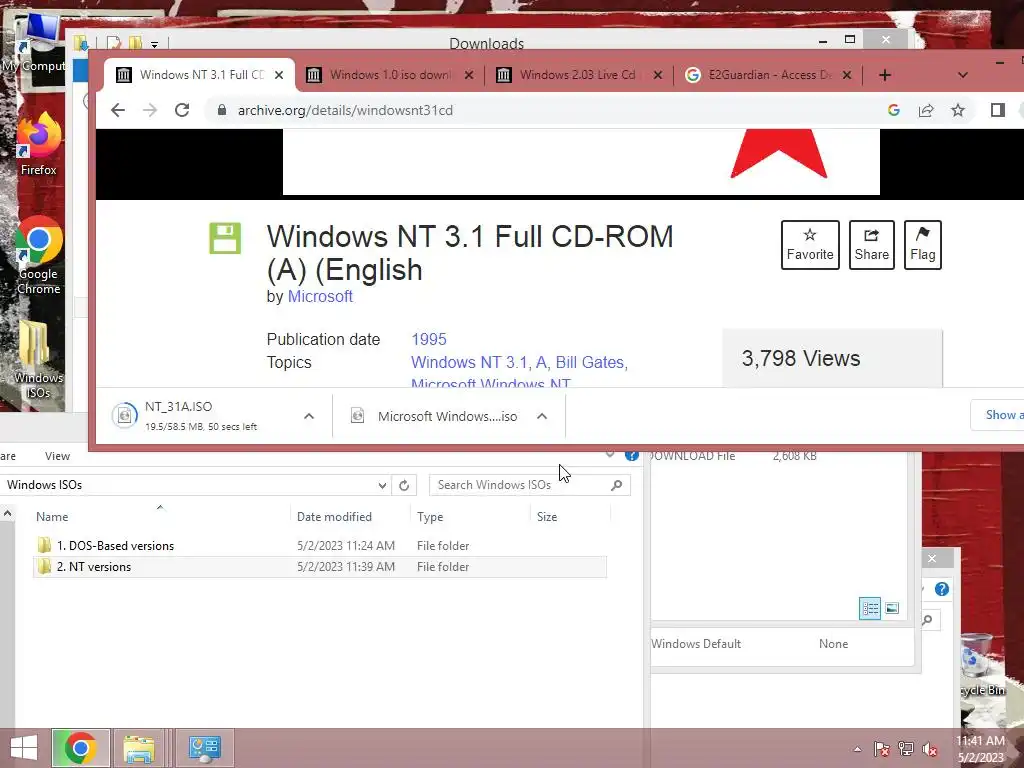This screenshot has height=768, width=1024.
Task: Close the Windows NT 3.1 tab
Action: tap(279, 75)
